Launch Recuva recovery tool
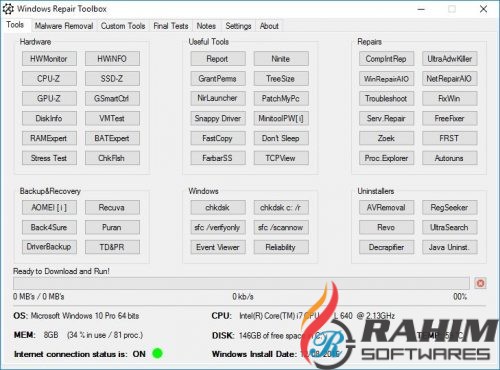This screenshot has height=370, width=500. (112, 207)
